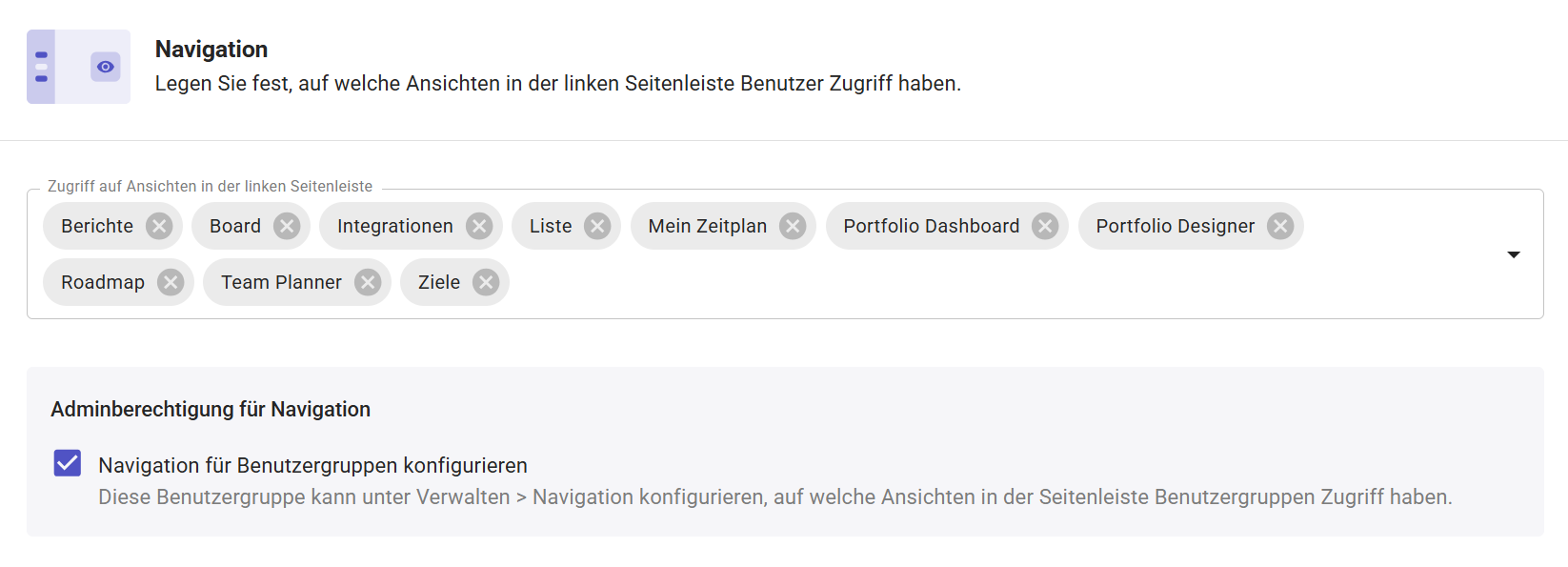Click the Navigation section heading
Screen dimensions: 1568x567
pos(211,50)
